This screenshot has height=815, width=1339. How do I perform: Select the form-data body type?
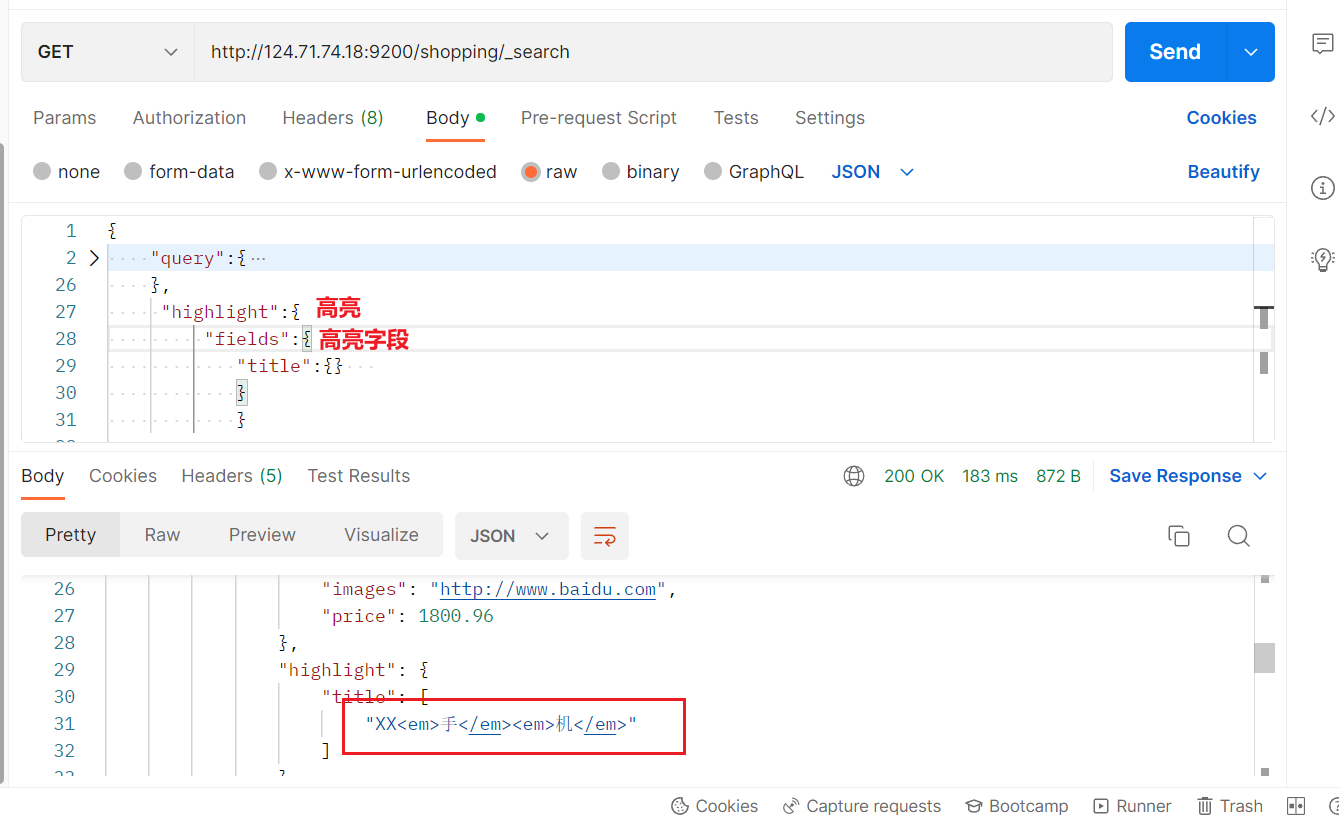pyautogui.click(x=179, y=171)
